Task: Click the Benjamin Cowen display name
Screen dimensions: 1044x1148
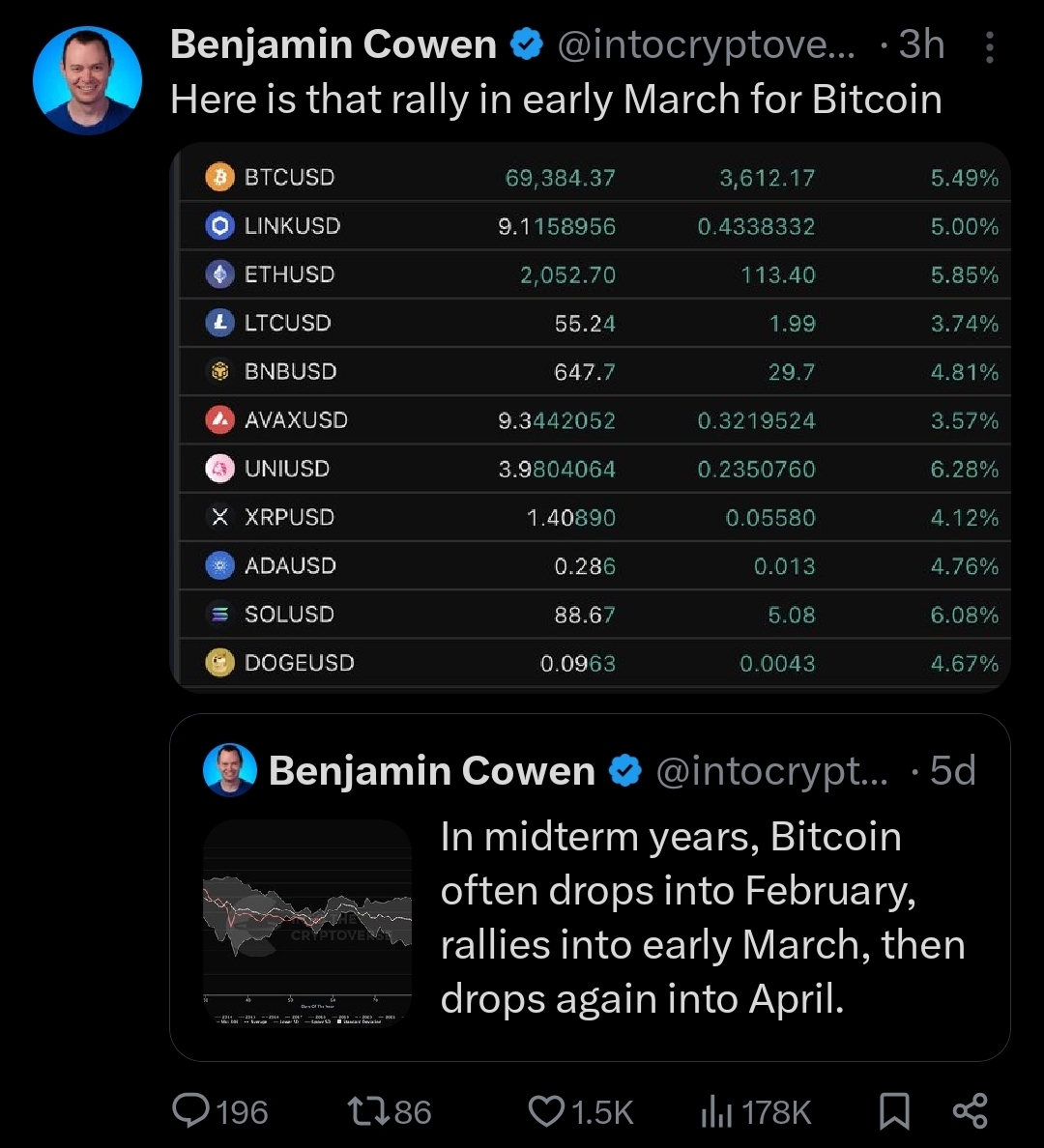Action: [x=333, y=44]
